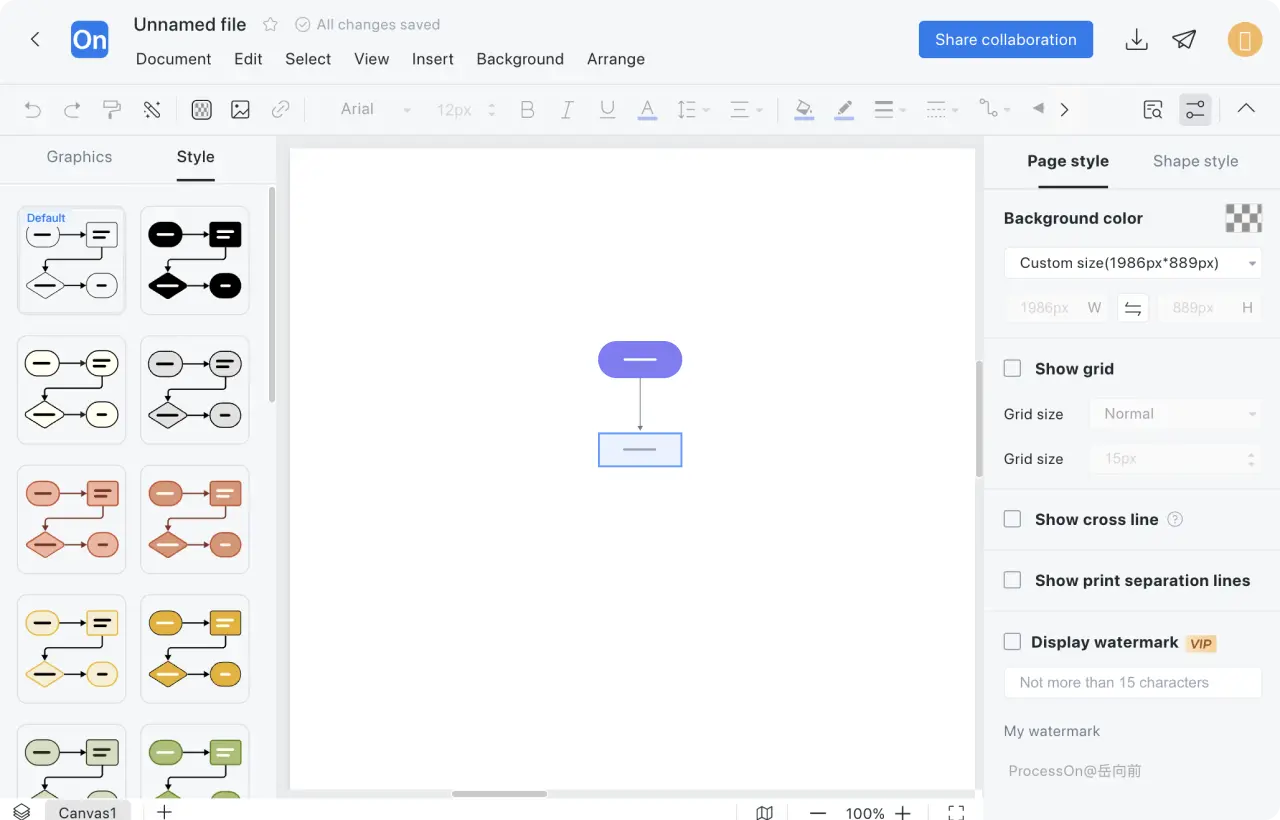Open the Arrange menu
The width and height of the screenshot is (1280, 820).
[x=615, y=59]
